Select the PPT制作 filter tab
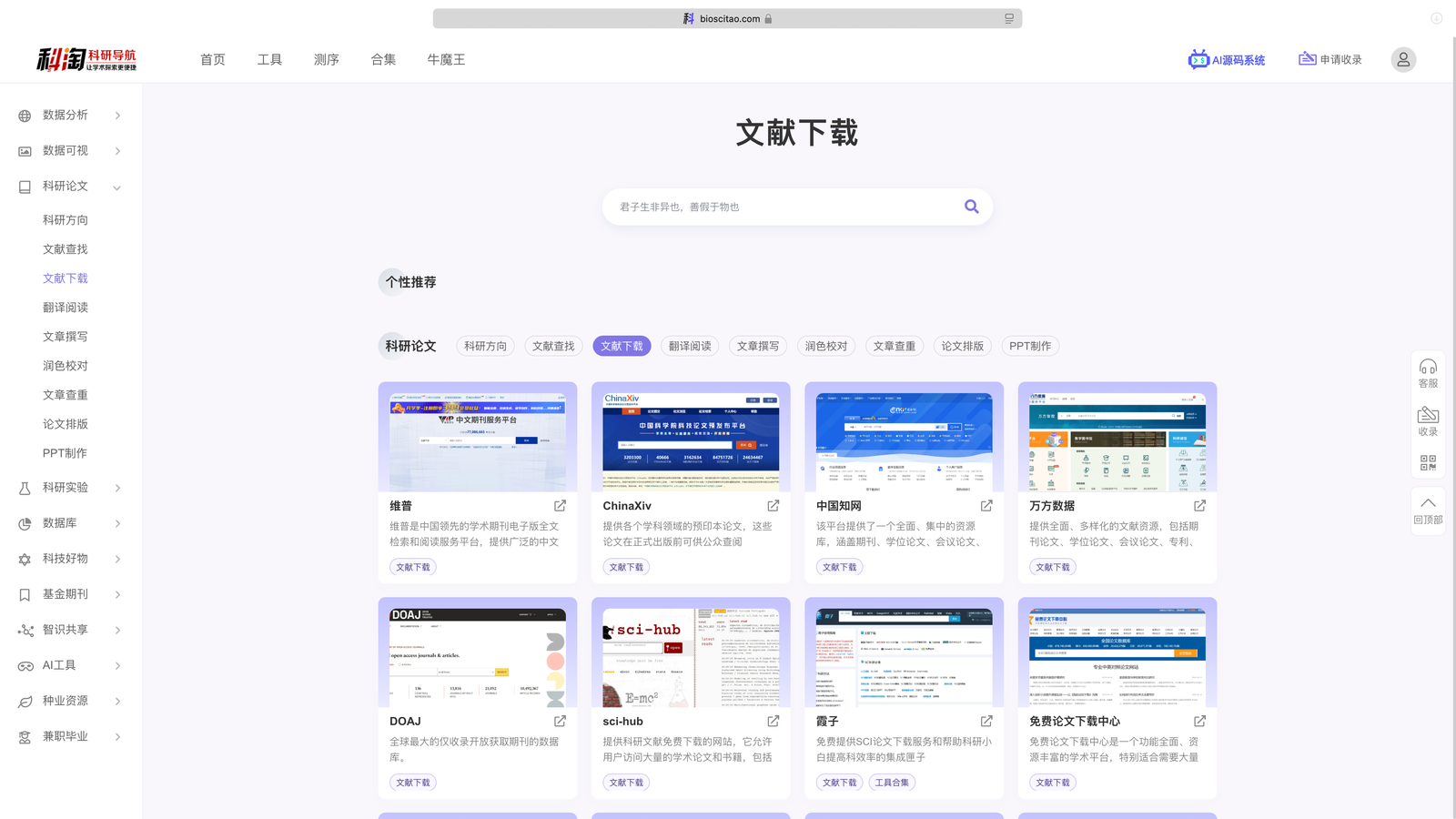1456x819 pixels. tap(1029, 346)
